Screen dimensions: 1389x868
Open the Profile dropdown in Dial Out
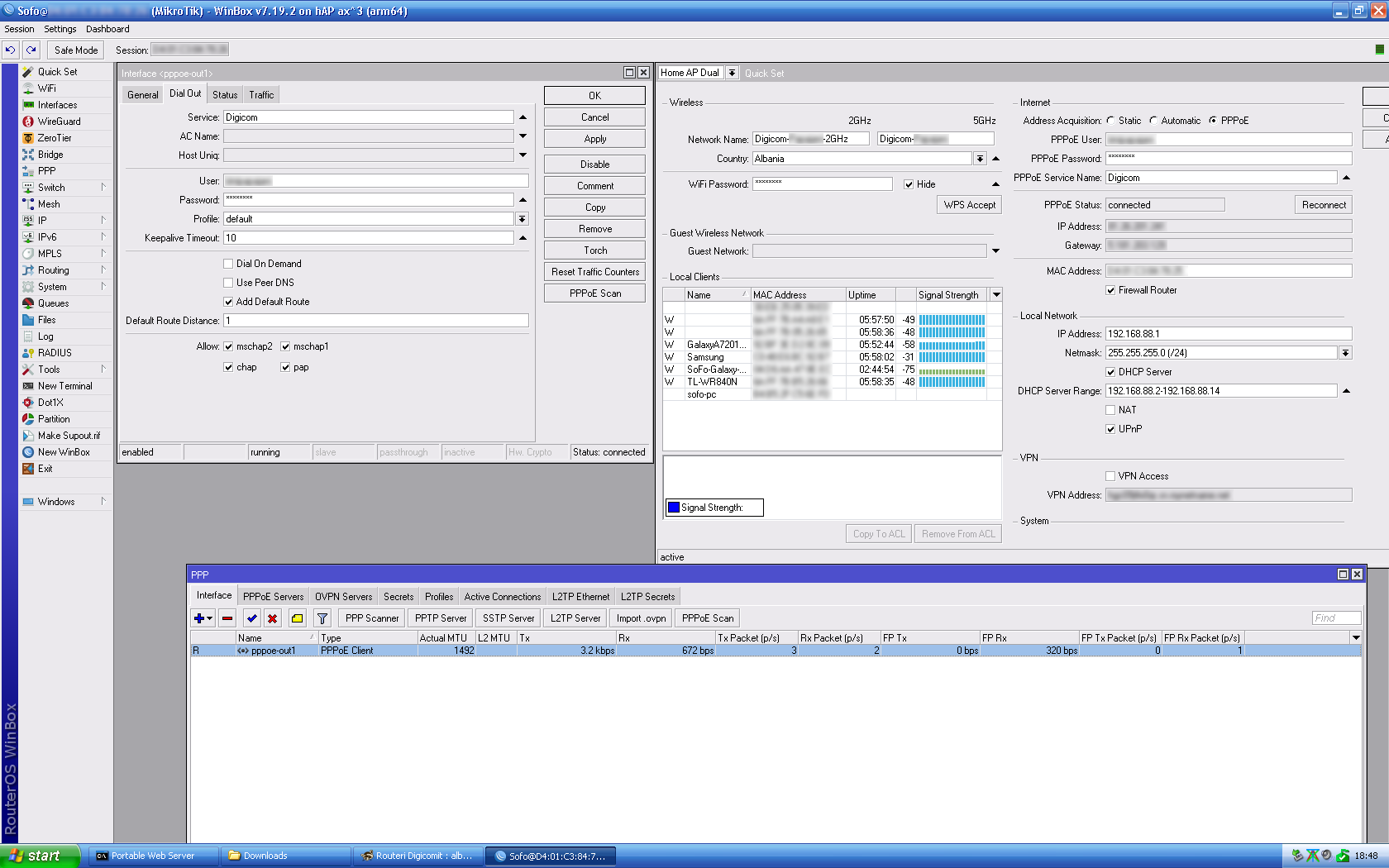tap(522, 219)
